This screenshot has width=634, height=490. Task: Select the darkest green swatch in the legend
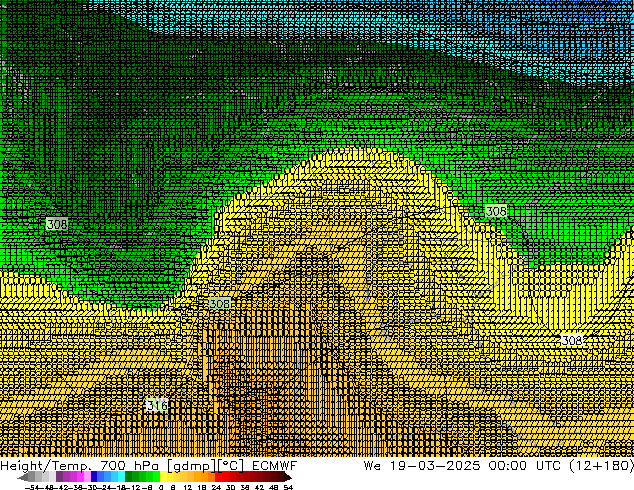tap(129, 476)
